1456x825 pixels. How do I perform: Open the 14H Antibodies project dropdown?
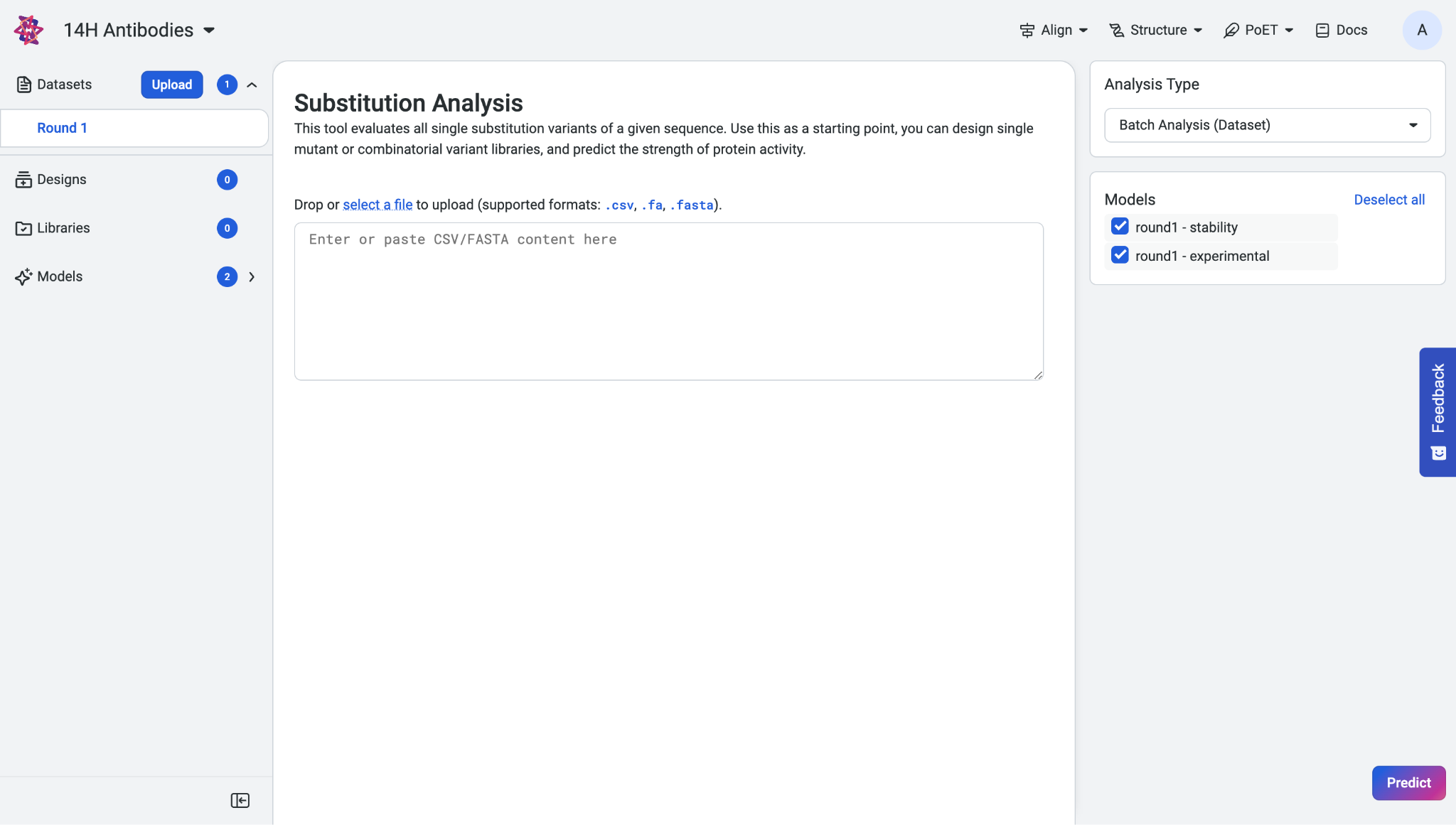tap(139, 30)
